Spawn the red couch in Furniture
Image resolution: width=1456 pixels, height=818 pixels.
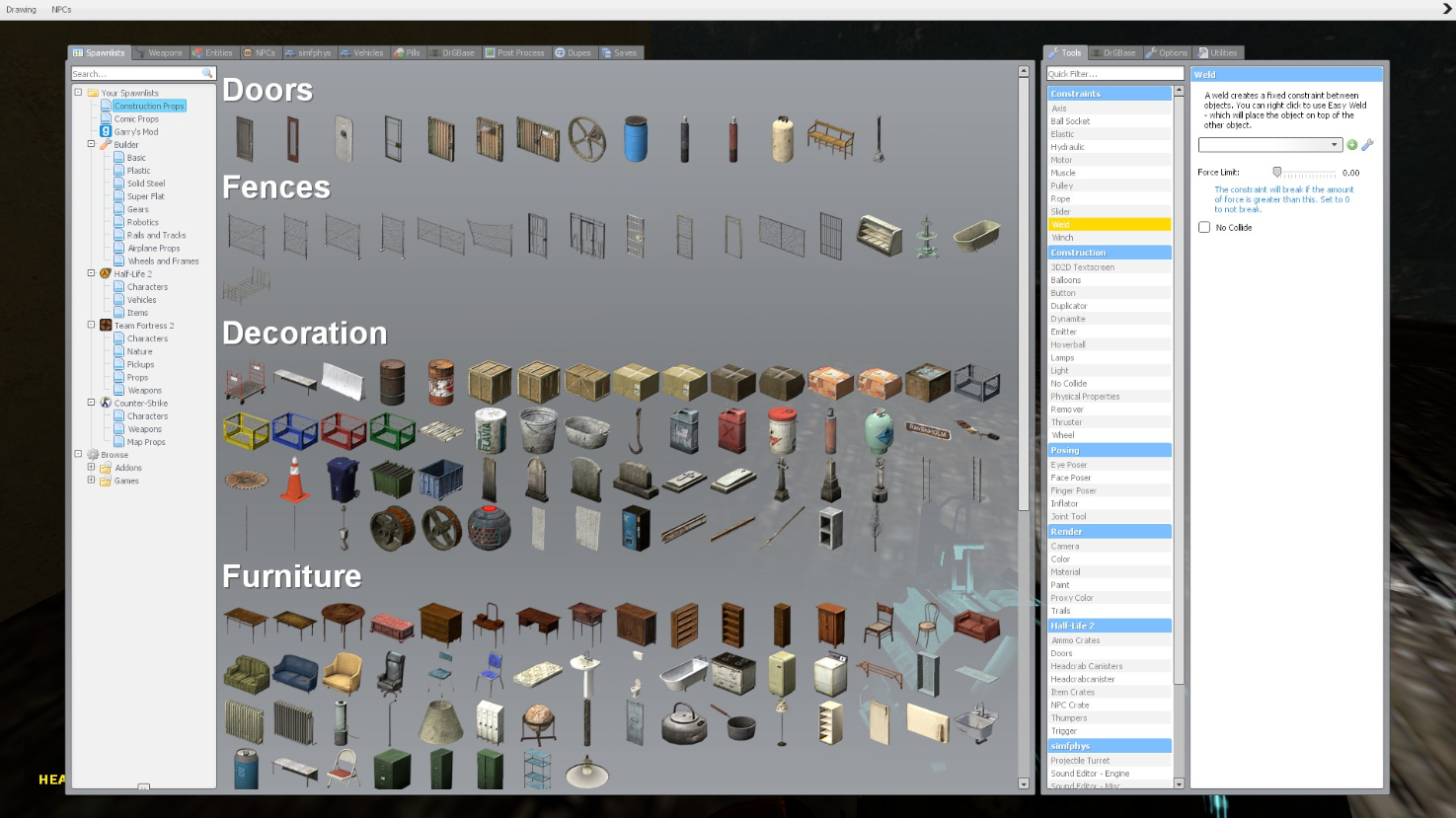pyautogui.click(x=976, y=625)
